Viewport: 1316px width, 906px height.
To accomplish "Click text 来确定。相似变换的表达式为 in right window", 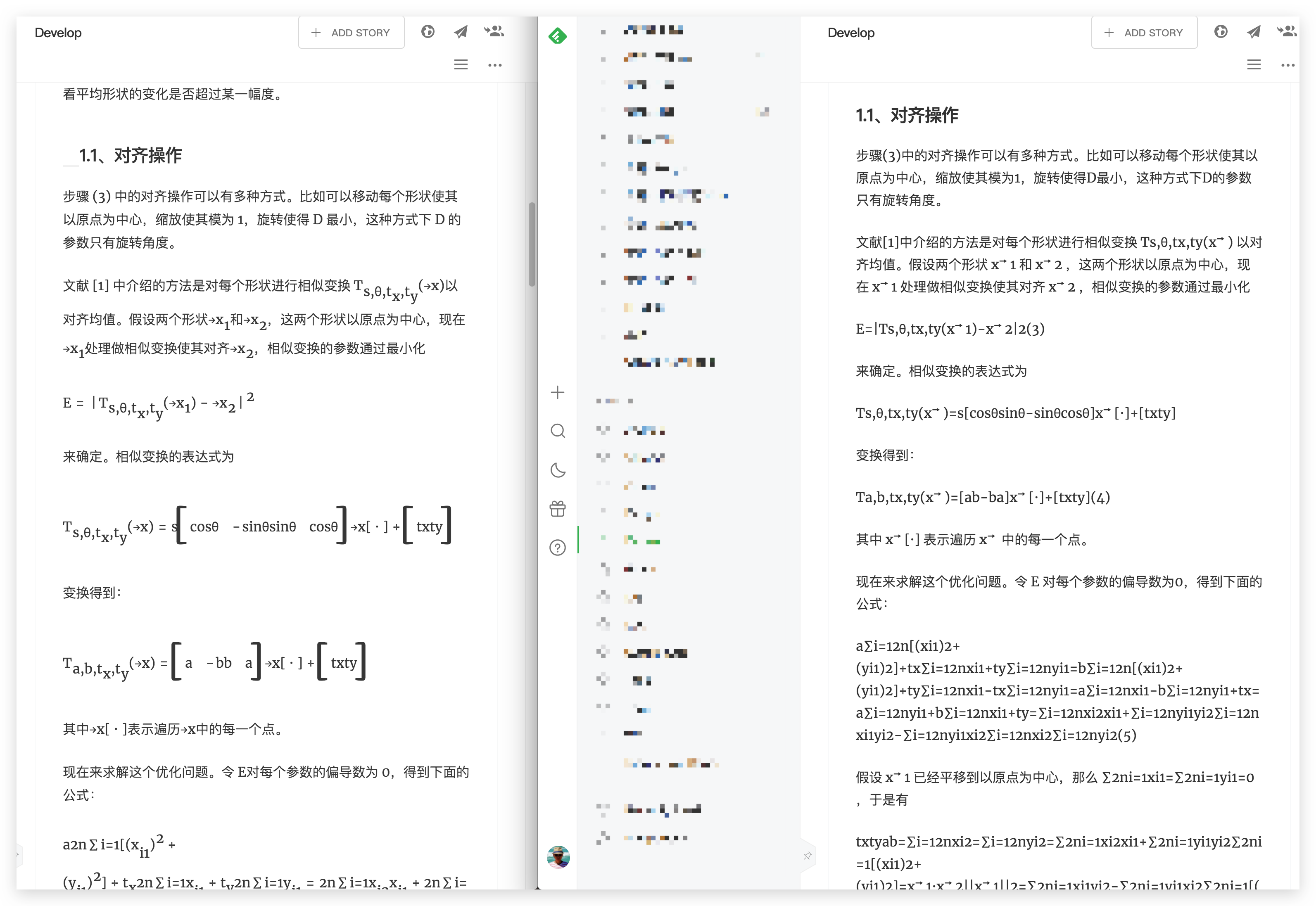I will point(941,371).
